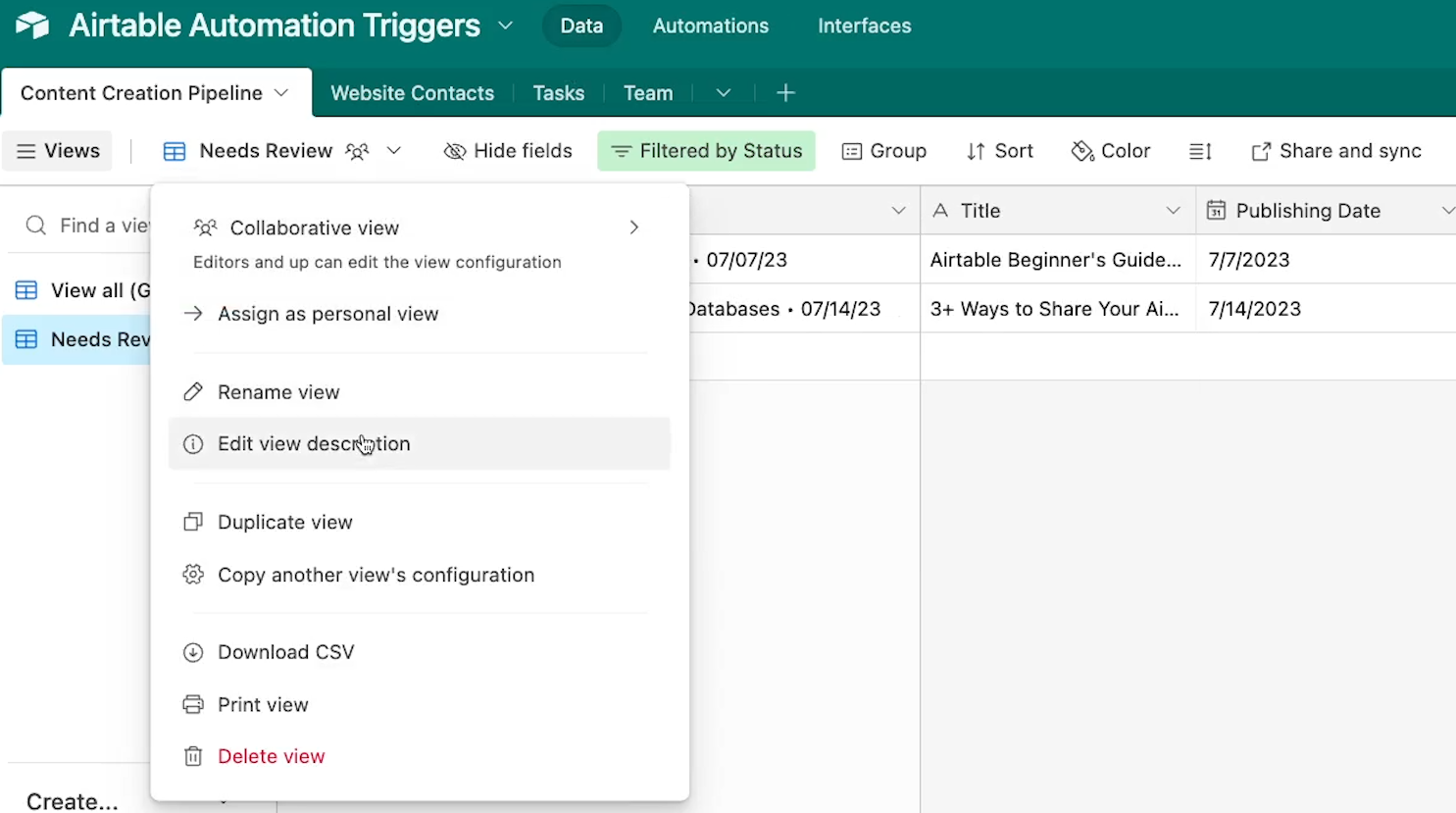The image size is (1456, 813).
Task: Select cell Airtable Beginner's Guide...
Action: (x=1058, y=260)
